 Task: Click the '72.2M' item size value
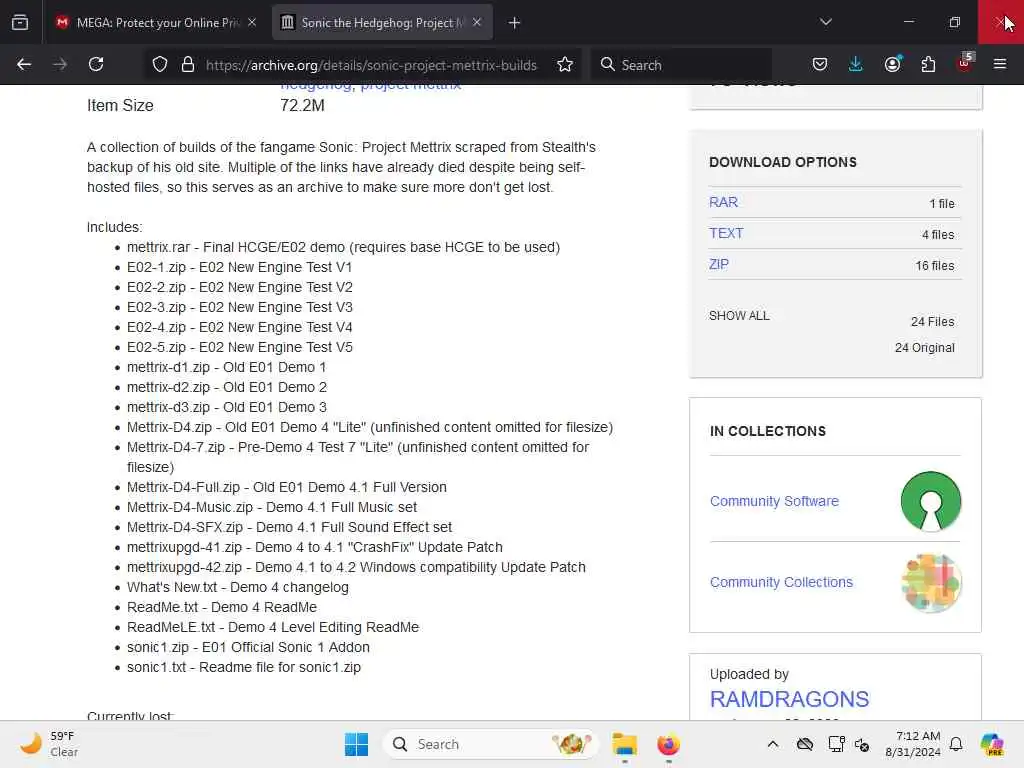click(302, 105)
